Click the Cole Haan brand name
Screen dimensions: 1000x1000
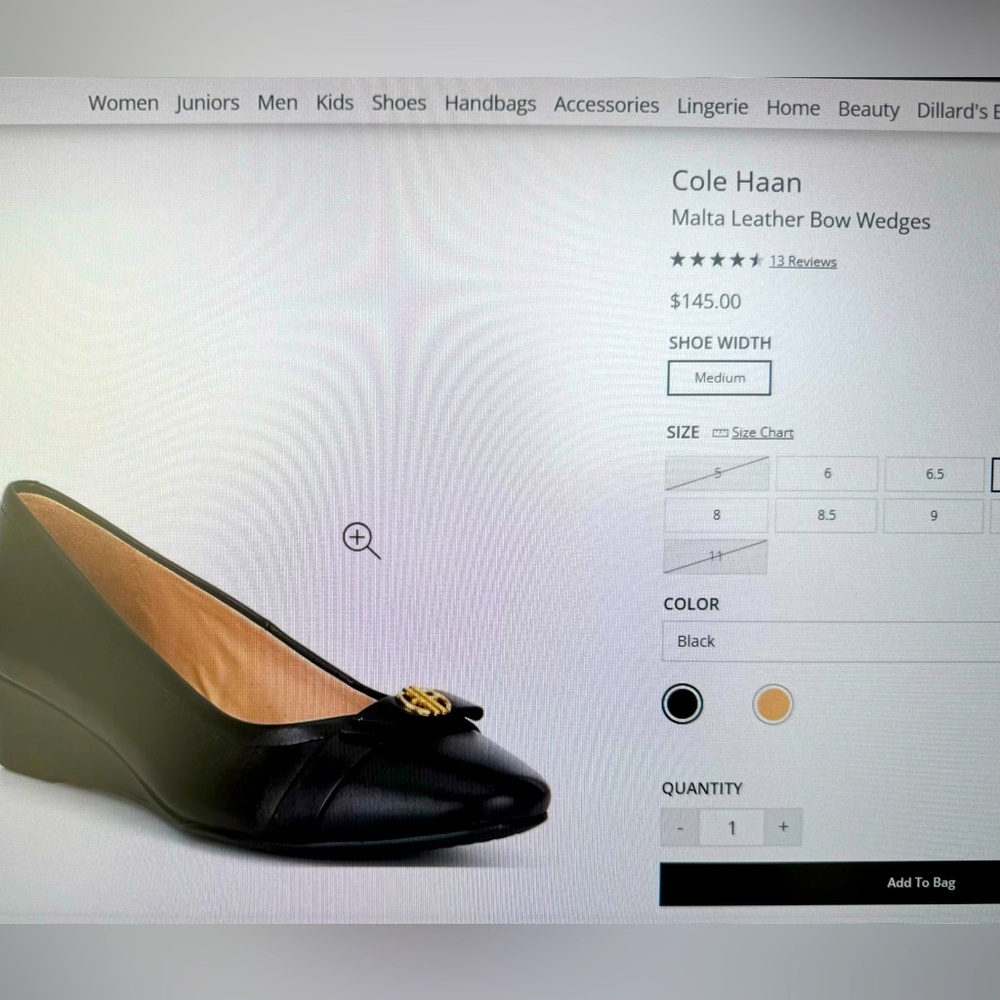pyautogui.click(x=737, y=182)
